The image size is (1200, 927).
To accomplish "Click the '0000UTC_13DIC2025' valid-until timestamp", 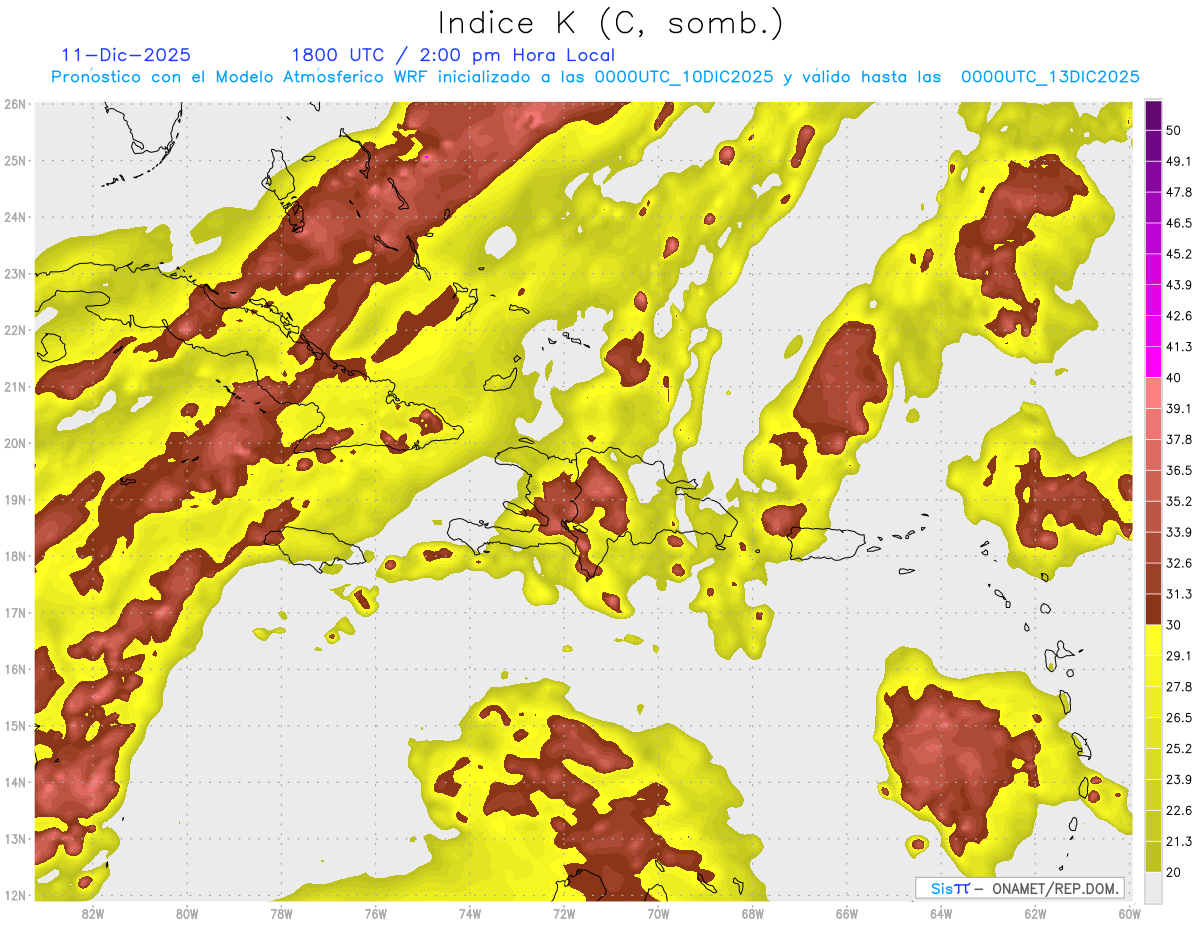I will click(x=1050, y=77).
